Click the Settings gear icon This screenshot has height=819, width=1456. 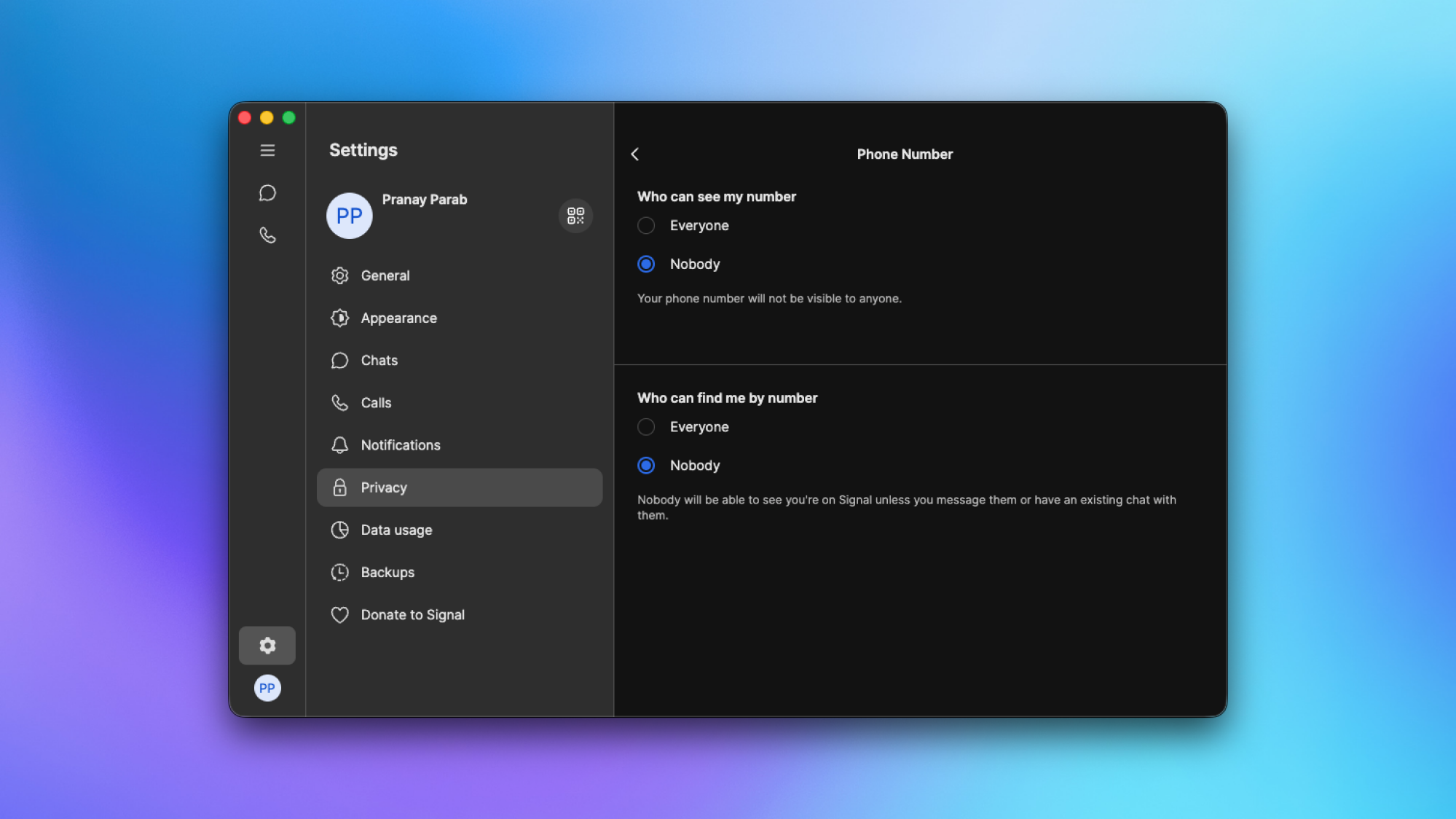click(x=267, y=645)
